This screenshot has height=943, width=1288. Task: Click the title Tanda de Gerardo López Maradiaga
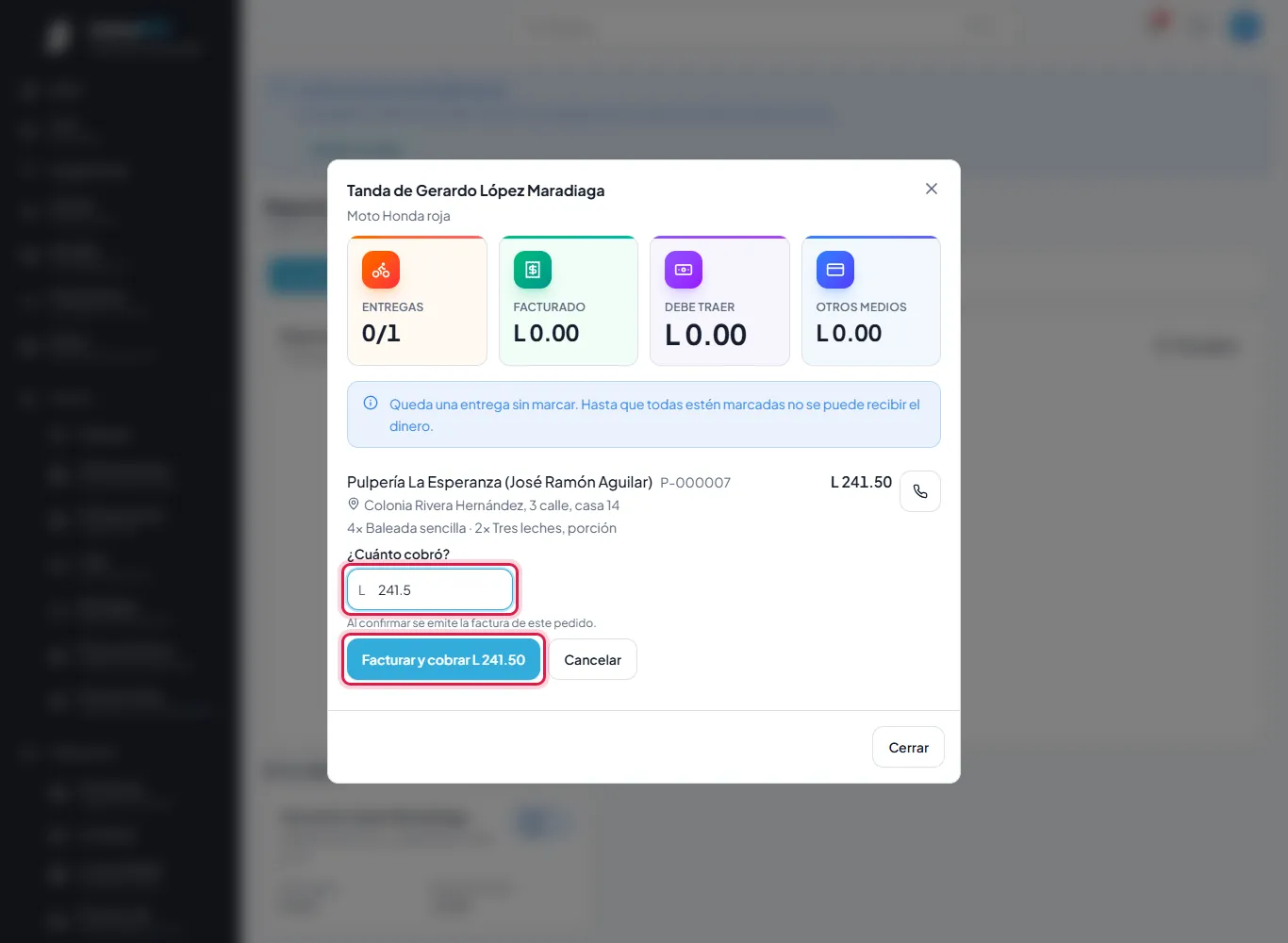click(476, 190)
